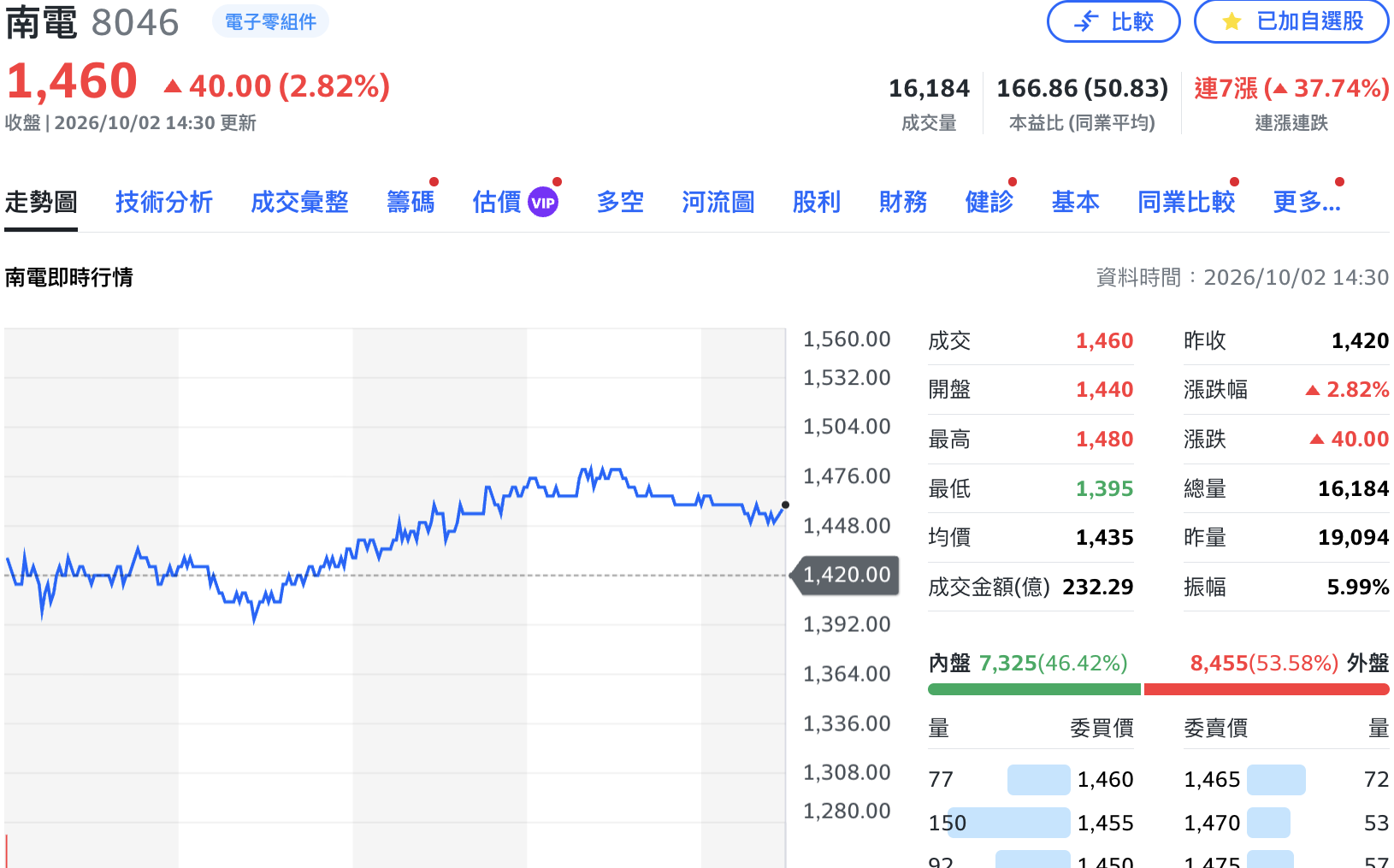The image size is (1394, 868).
Task: Click the green 內盤 volume bar
Action: pos(1034,689)
